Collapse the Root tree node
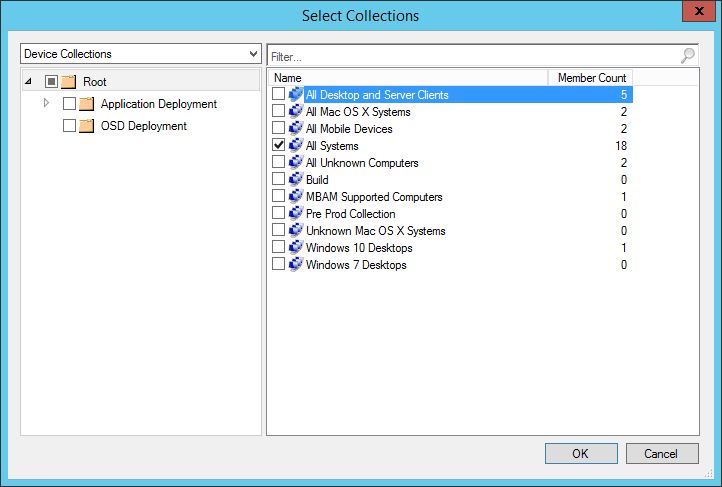The image size is (722, 487). [x=27, y=81]
